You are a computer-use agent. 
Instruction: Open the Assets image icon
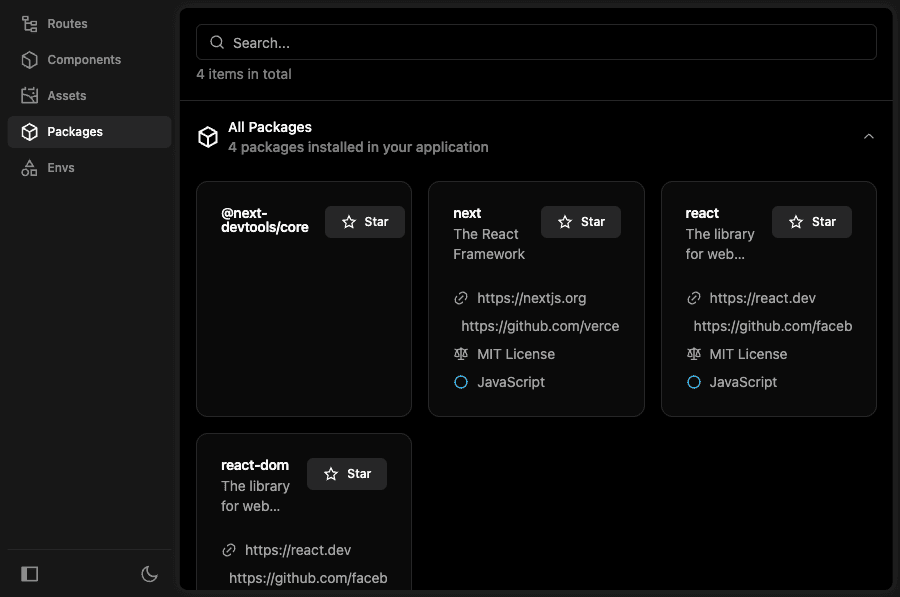click(29, 95)
